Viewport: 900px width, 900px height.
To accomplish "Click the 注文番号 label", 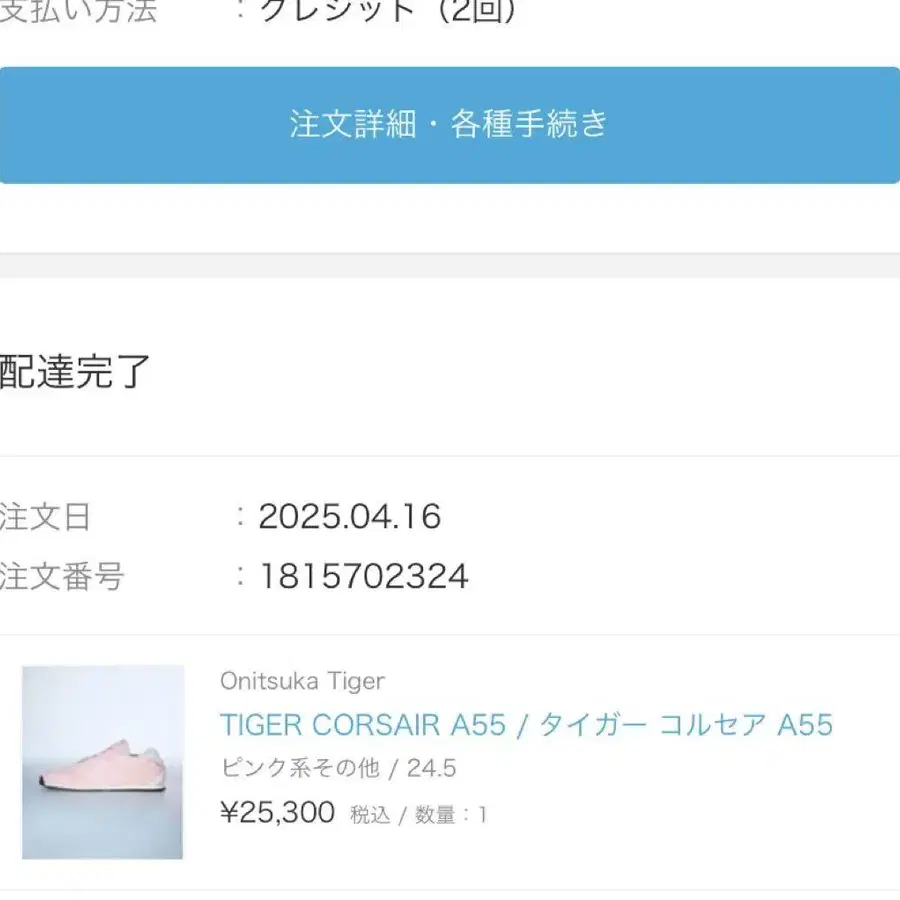I will pos(61,577).
